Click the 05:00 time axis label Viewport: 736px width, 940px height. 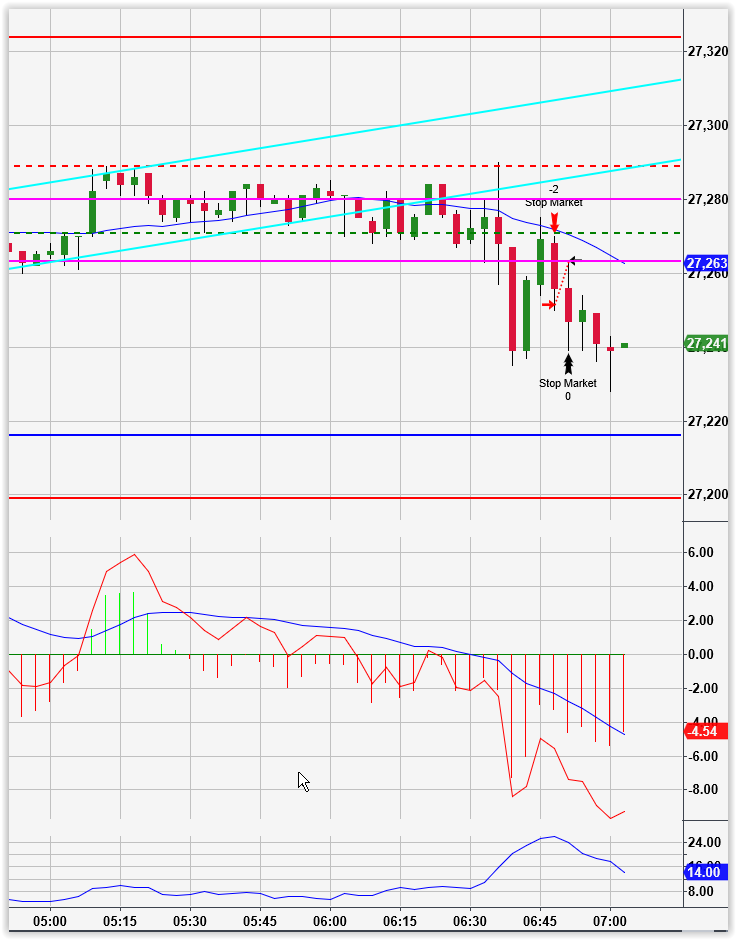point(50,921)
